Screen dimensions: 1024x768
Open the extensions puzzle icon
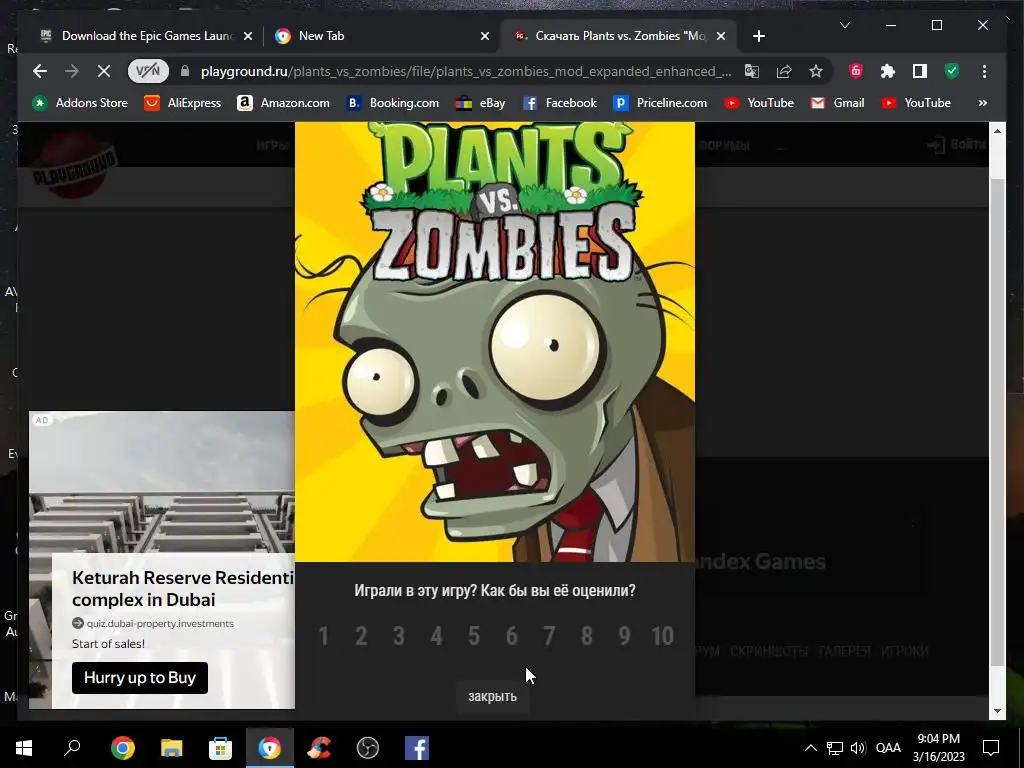coord(888,71)
